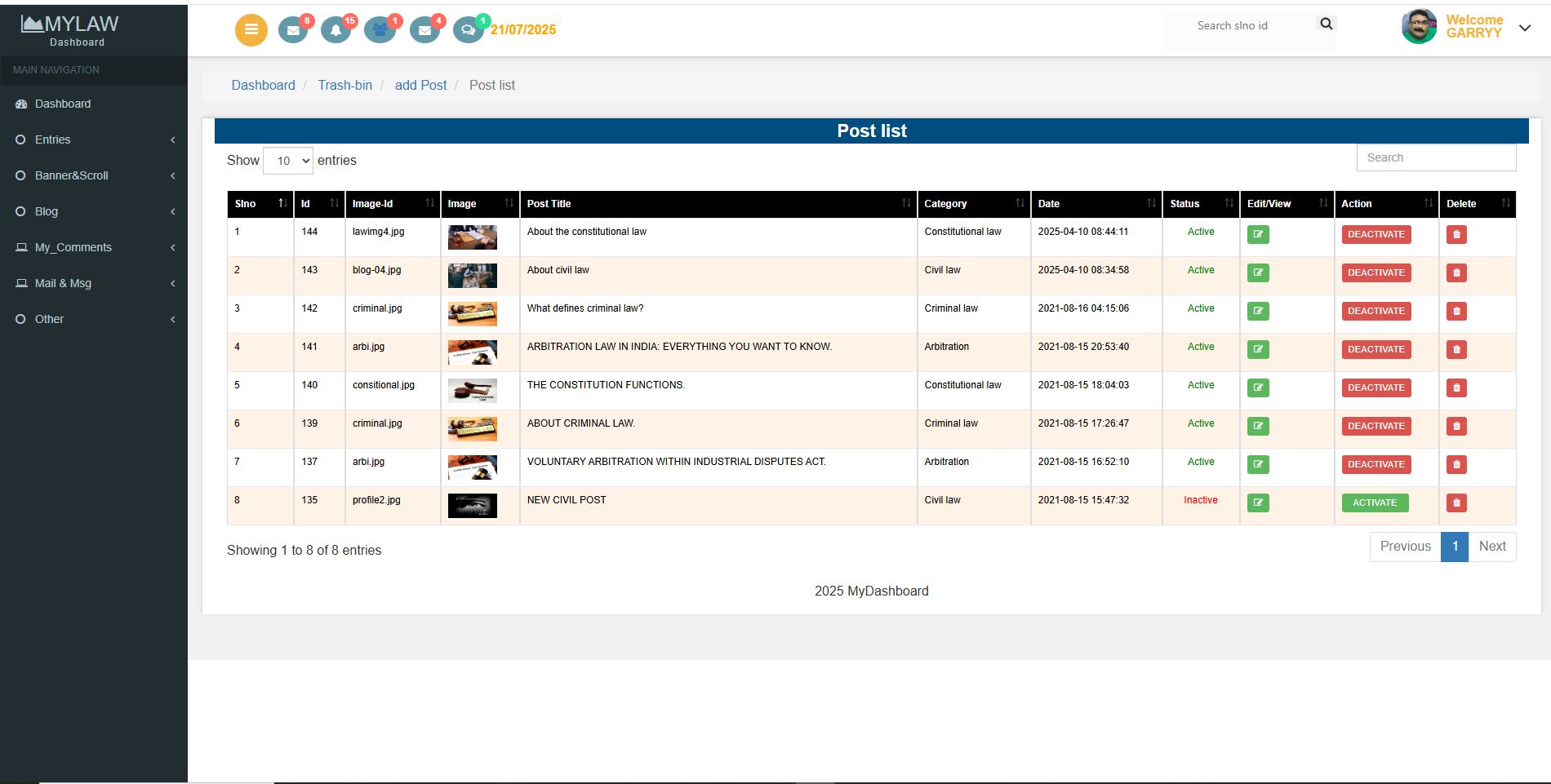Image resolution: width=1551 pixels, height=784 pixels.
Task: Edit post 'About civil law'
Action: [1258, 272]
